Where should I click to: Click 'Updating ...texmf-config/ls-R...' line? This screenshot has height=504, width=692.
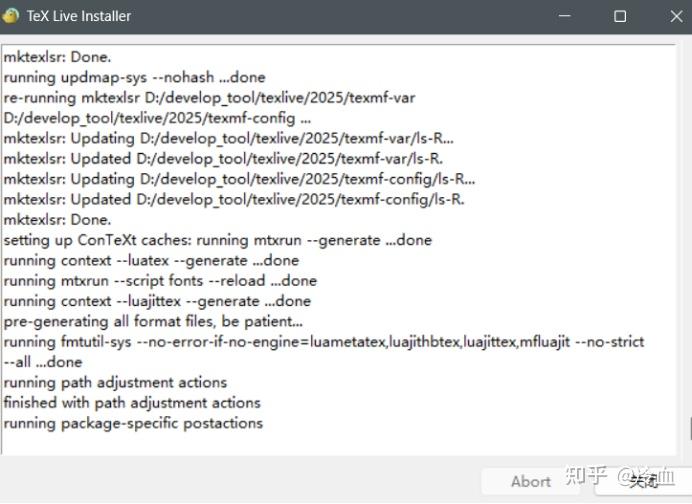(239, 179)
